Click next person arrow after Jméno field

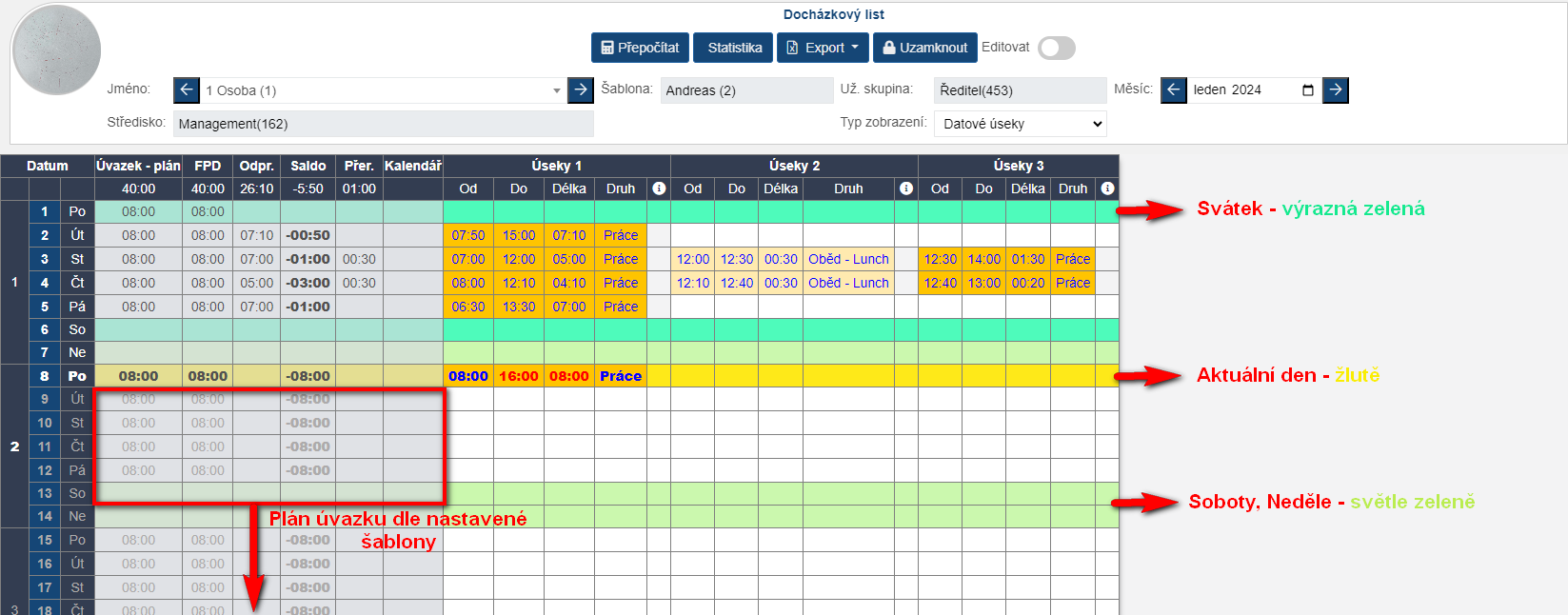pos(581,90)
